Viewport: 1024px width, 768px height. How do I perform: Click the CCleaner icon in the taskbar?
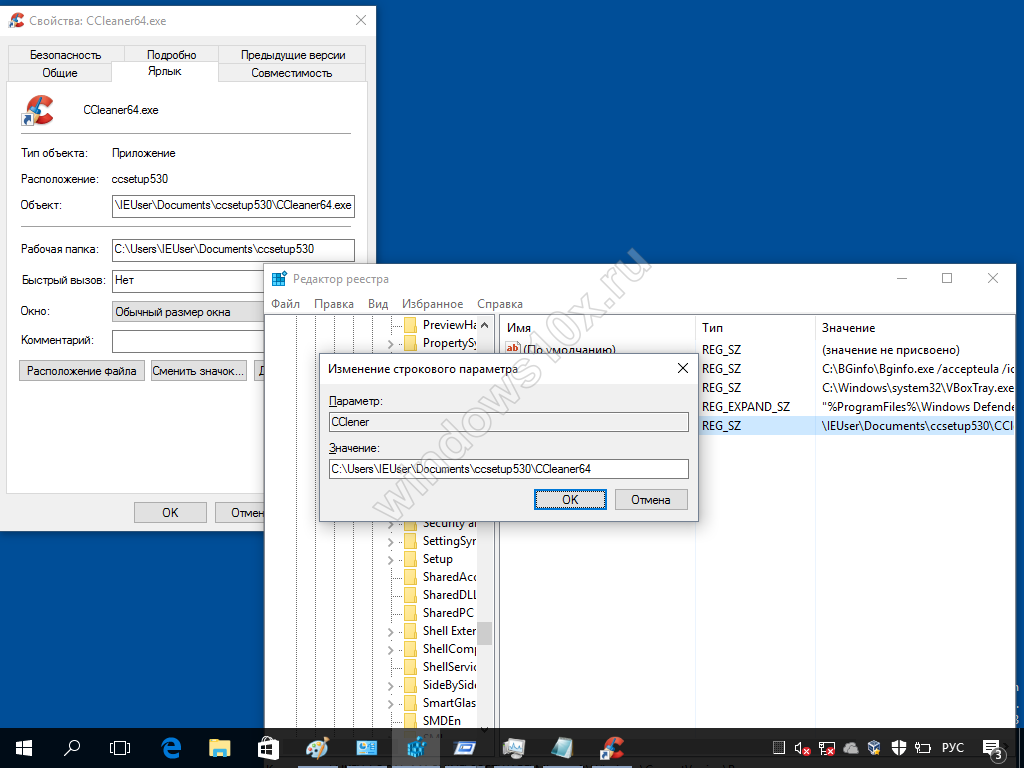click(x=611, y=747)
